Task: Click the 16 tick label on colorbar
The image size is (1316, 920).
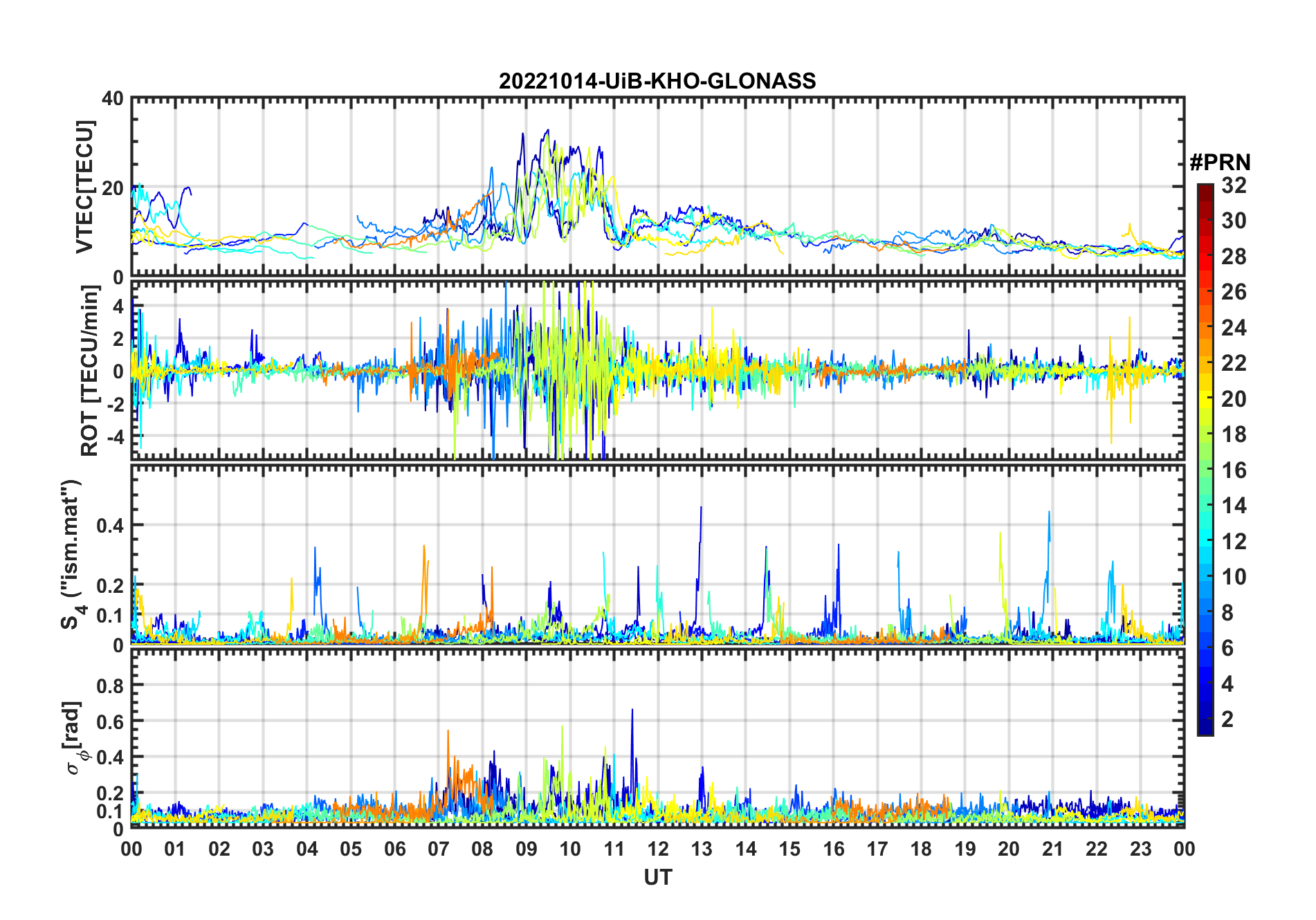Action: pyautogui.click(x=1234, y=470)
